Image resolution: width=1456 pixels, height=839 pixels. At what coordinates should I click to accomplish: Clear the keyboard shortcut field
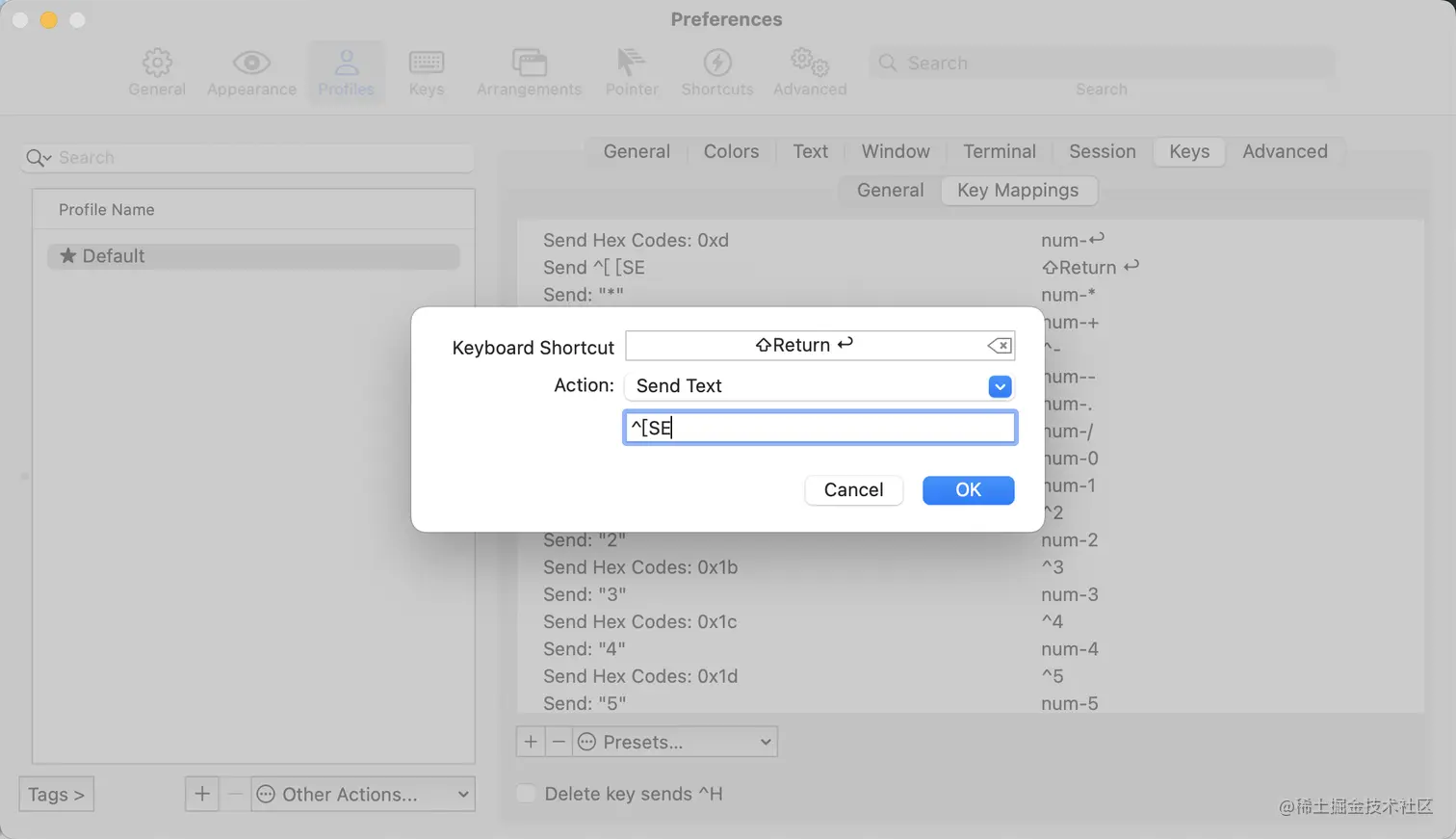point(999,346)
